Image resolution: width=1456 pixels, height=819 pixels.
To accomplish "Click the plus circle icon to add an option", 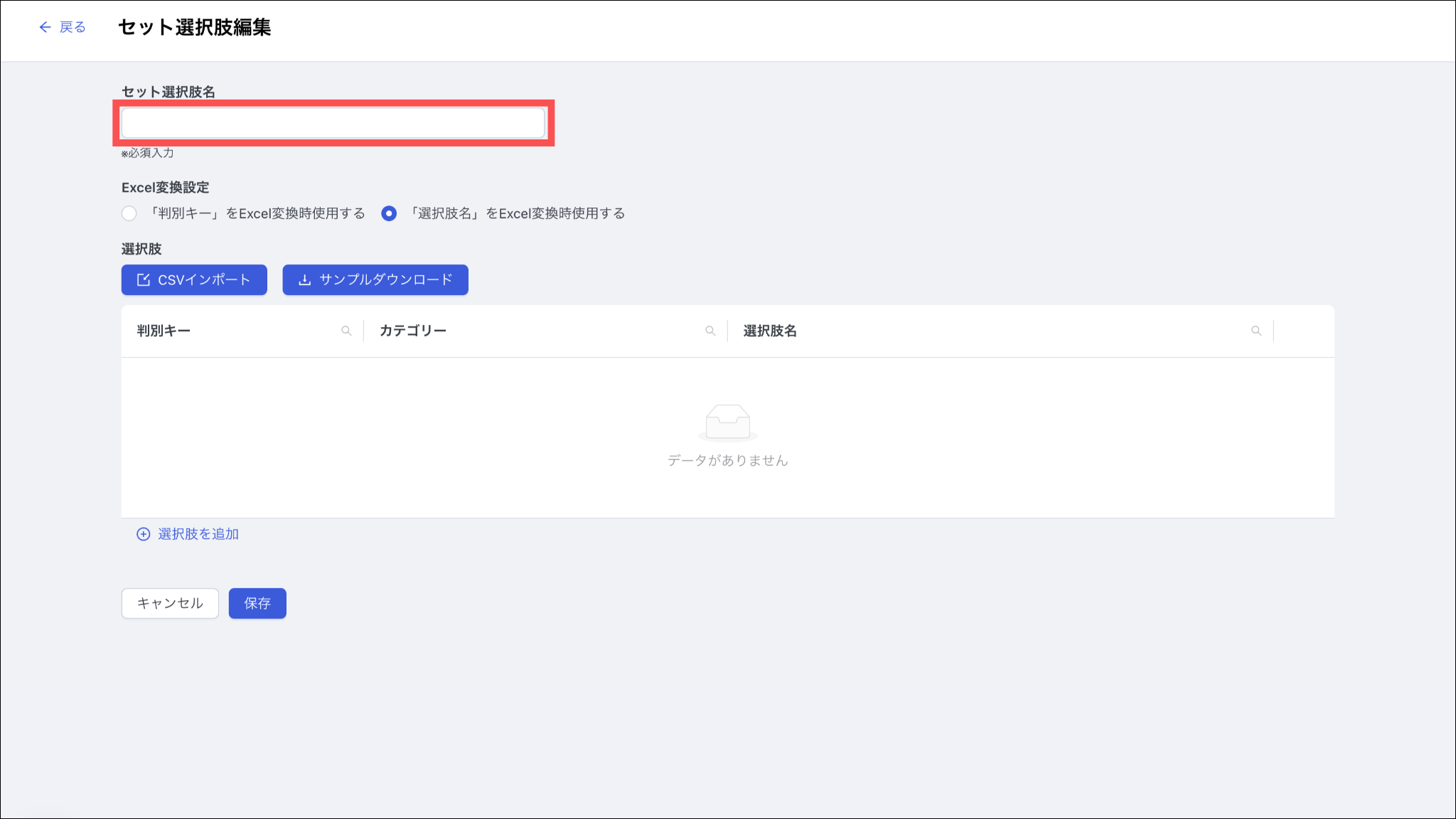I will [143, 534].
